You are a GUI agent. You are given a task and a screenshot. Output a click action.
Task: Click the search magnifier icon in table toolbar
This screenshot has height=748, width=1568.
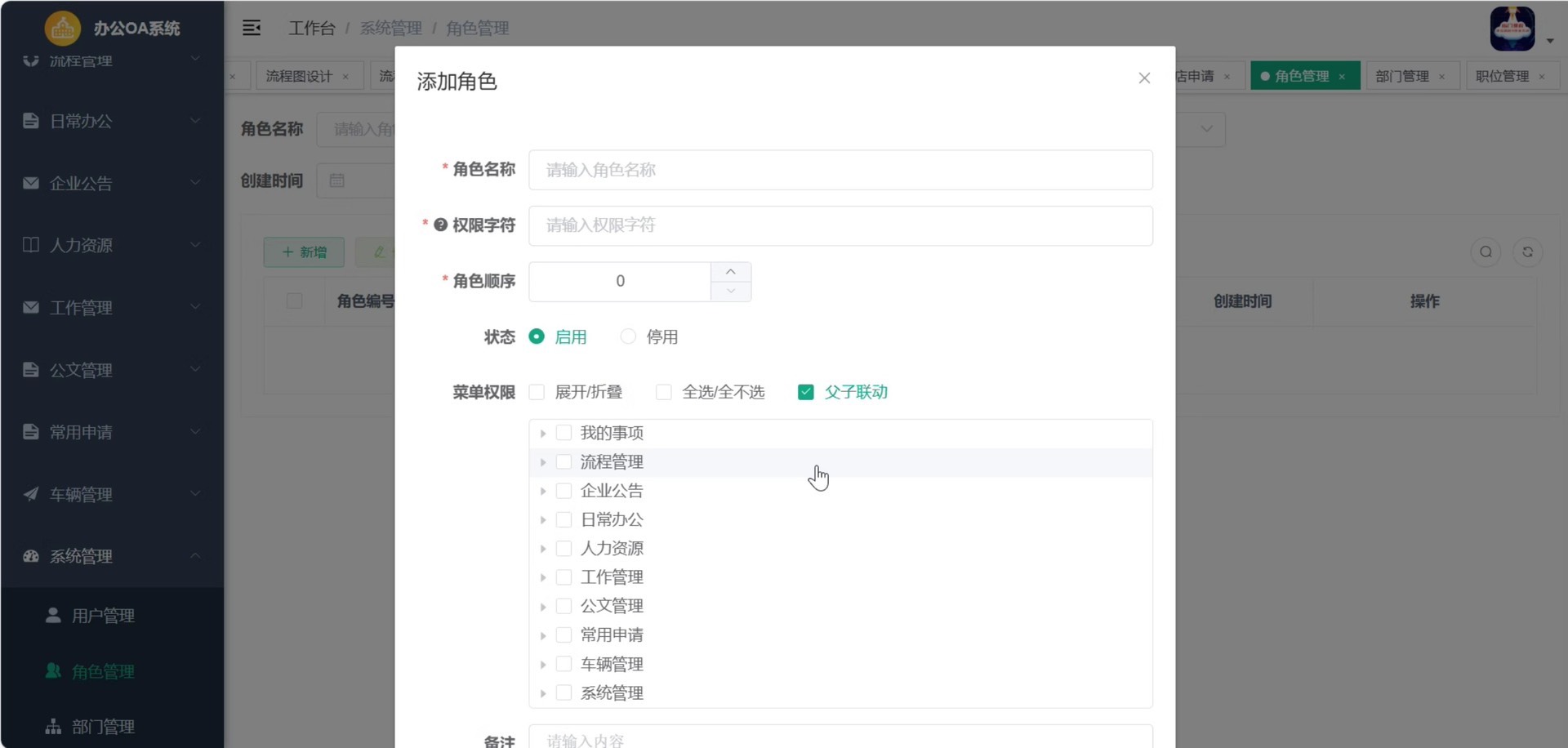pos(1486,252)
